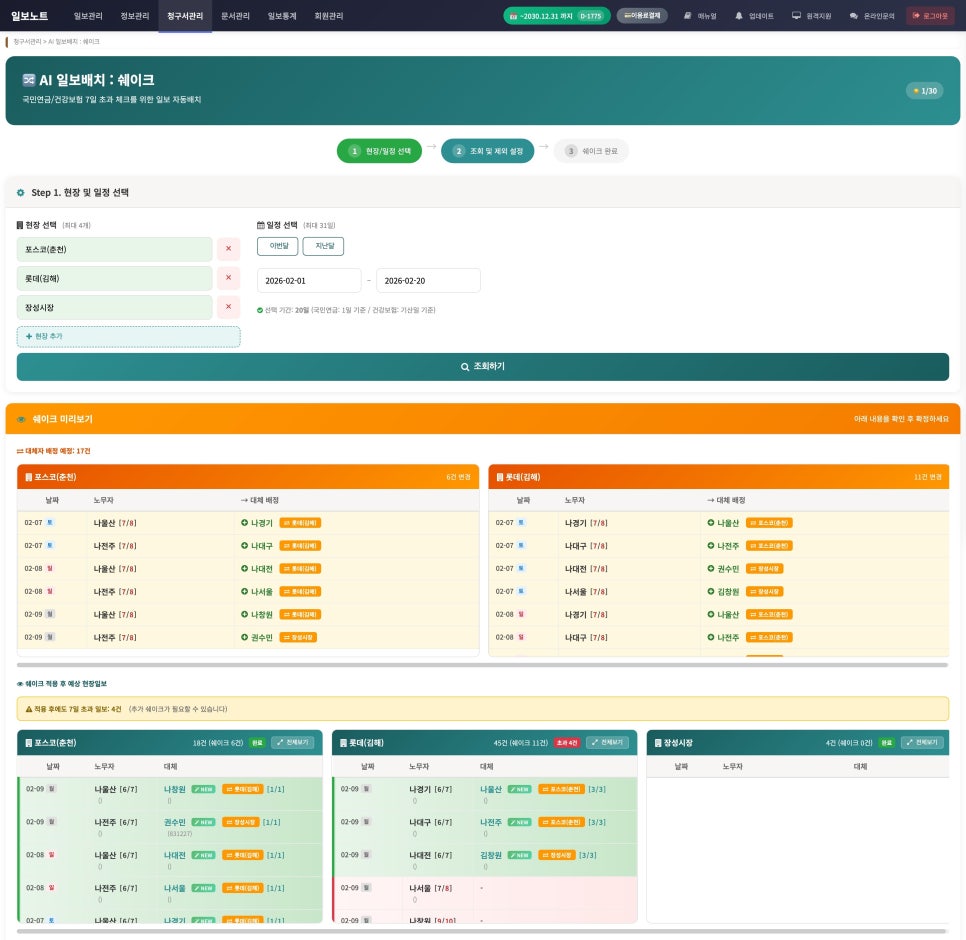The height and width of the screenshot is (940, 966).
Task: Remove the 포스코(춘천) site with X
Action: pos(228,249)
